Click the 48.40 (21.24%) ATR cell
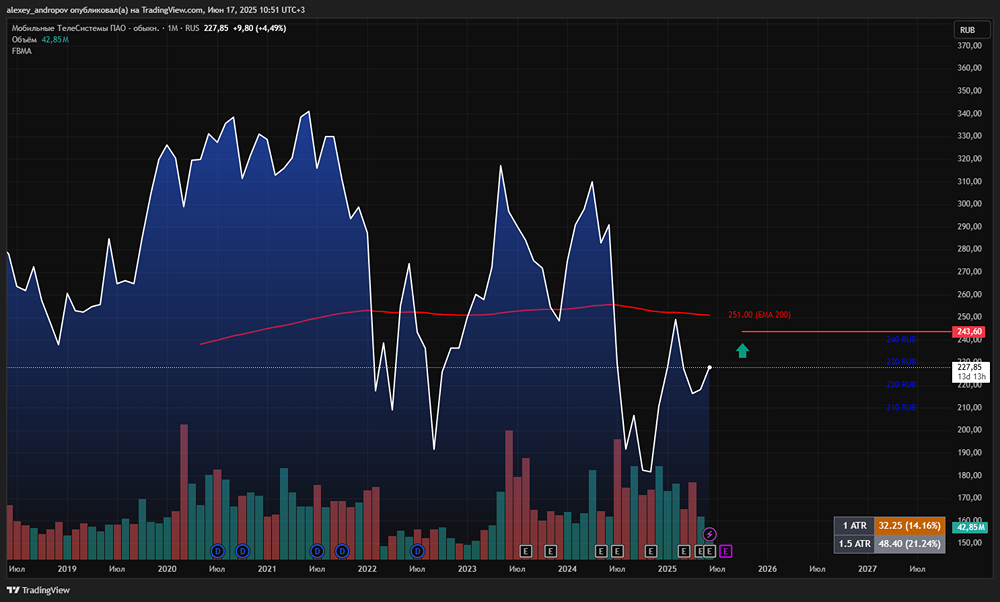1000x602 pixels. (x=909, y=544)
